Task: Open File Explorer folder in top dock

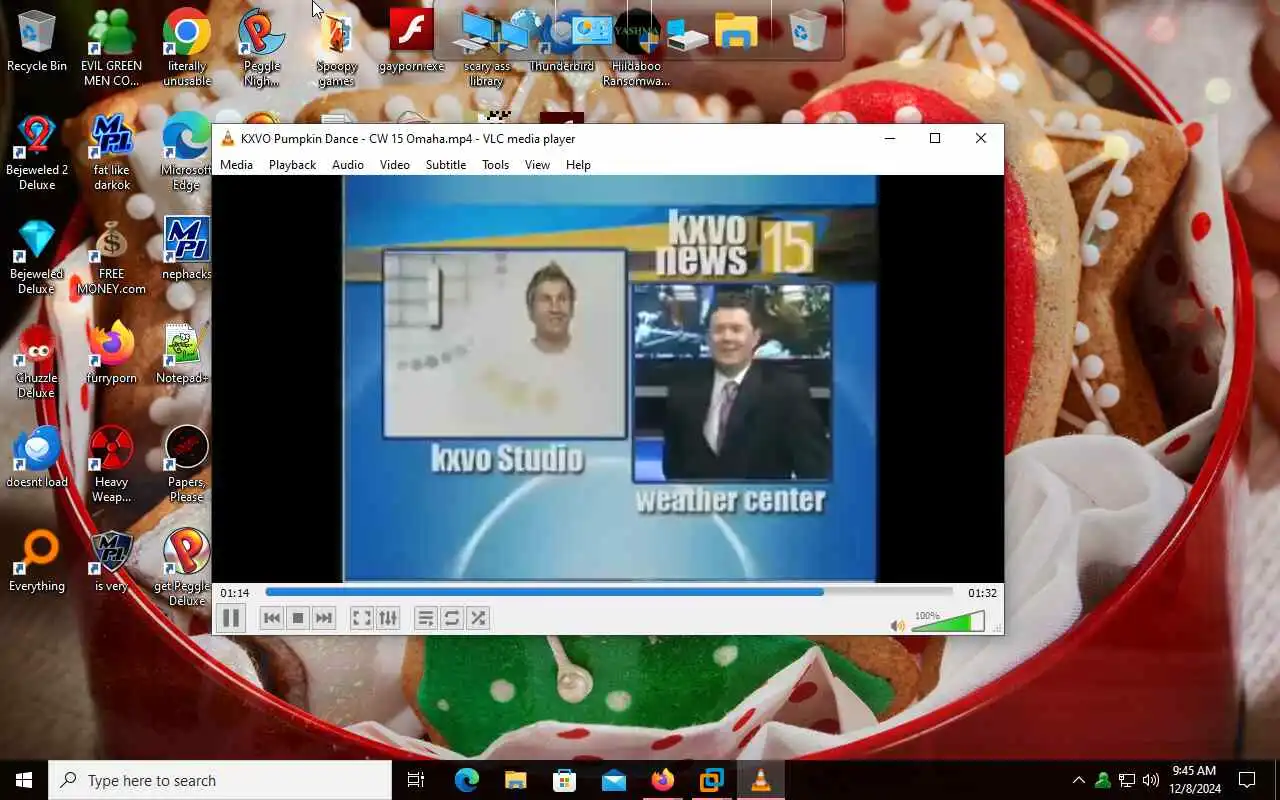Action: click(x=736, y=31)
